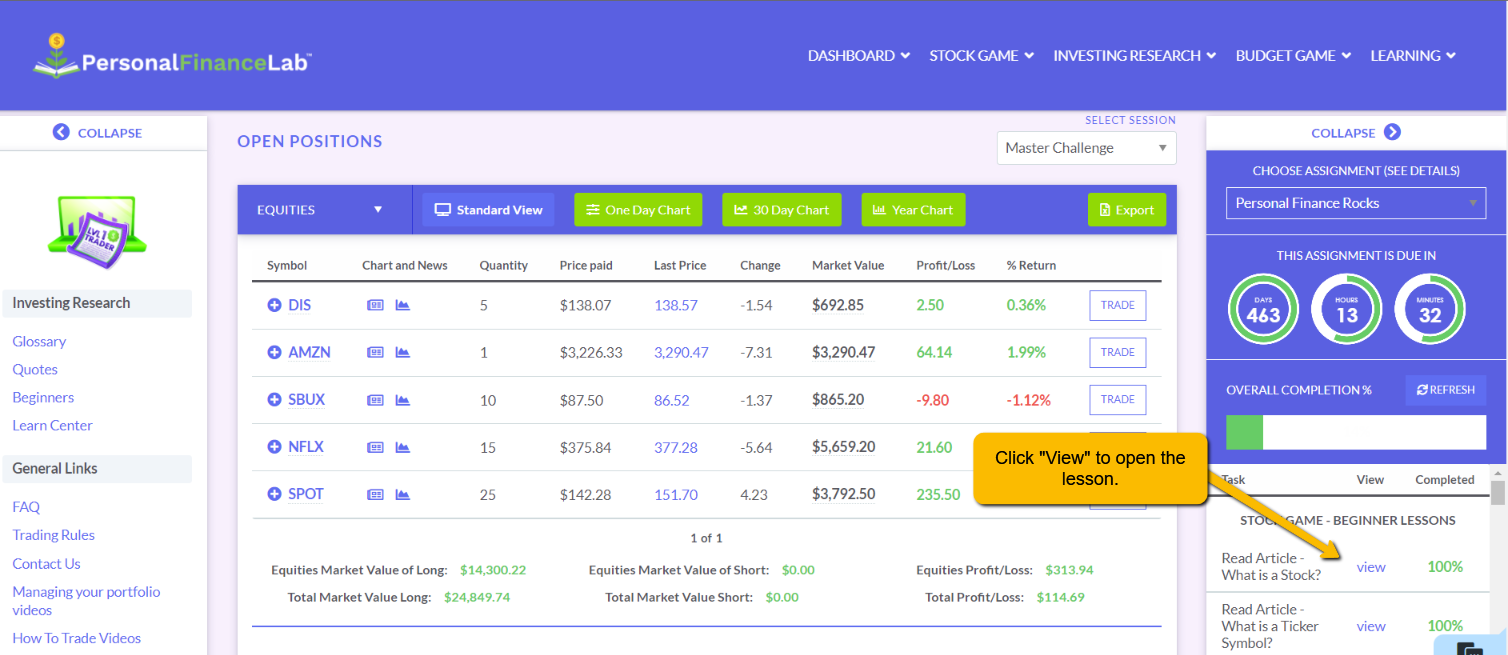
Task: Click the PersonalFinanceLab logo
Action: [x=172, y=56]
